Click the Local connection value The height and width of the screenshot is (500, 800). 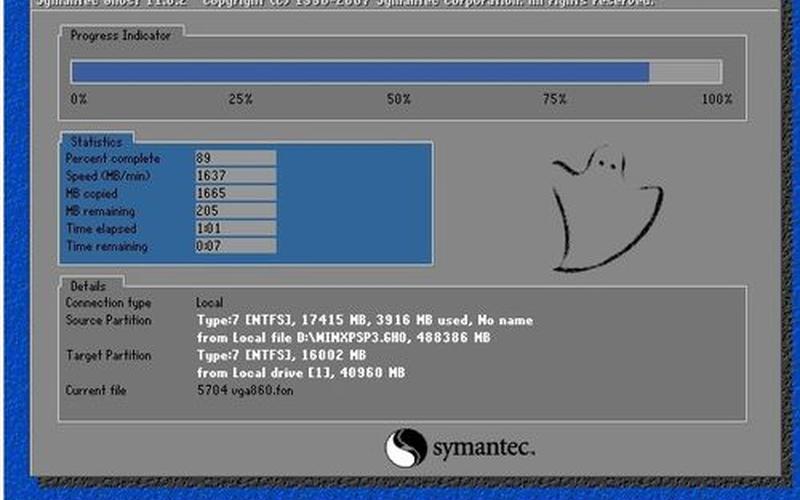click(x=210, y=303)
